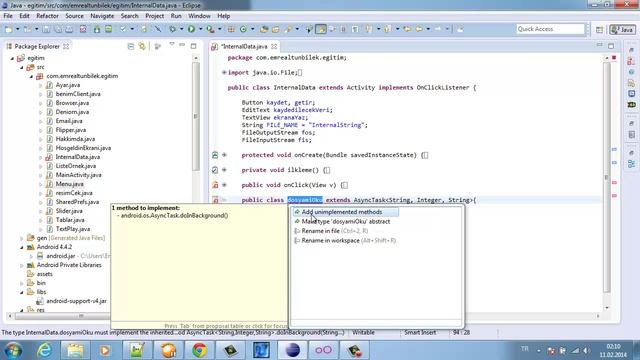Select the Java perspective button

tap(622, 29)
